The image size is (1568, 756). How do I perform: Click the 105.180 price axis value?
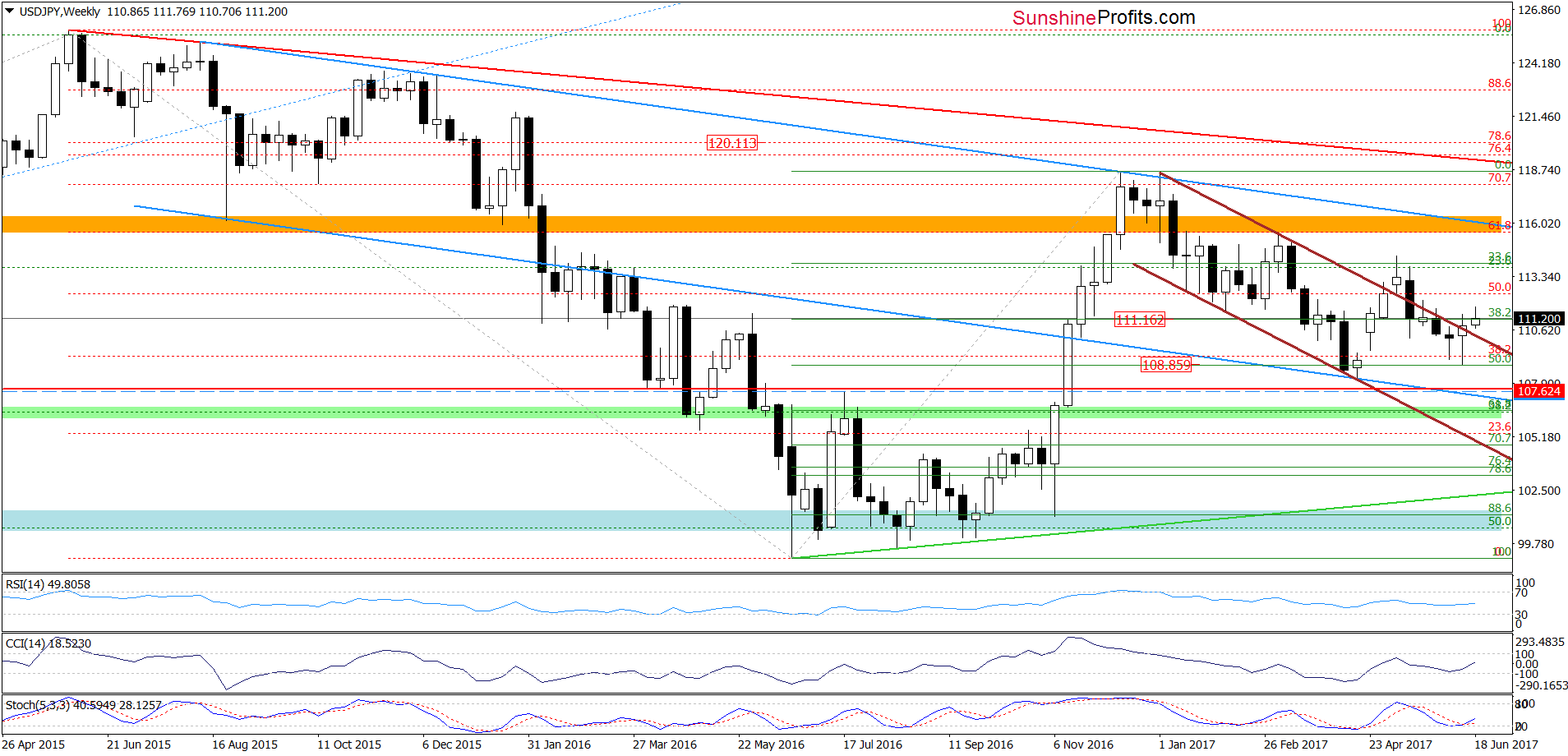pyautogui.click(x=1538, y=437)
